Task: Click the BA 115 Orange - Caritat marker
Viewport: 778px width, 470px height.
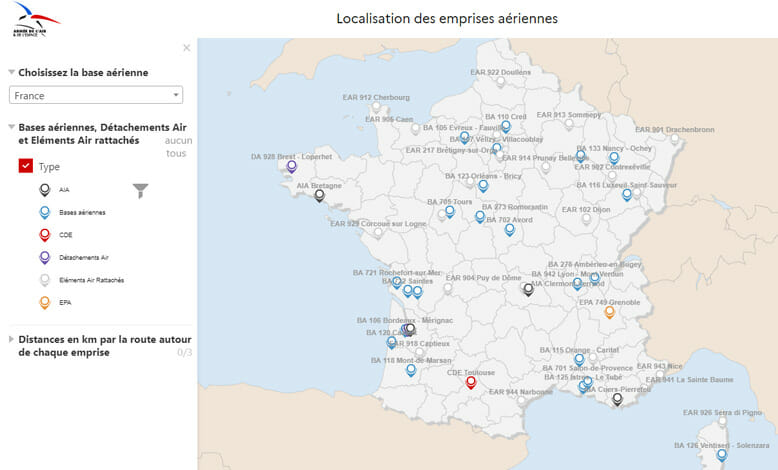Action: pyautogui.click(x=579, y=359)
